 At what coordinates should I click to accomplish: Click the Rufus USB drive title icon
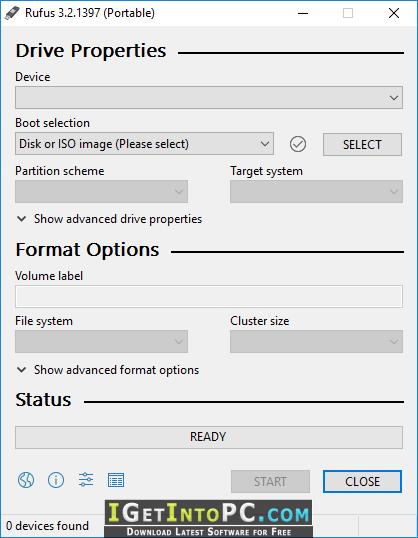[12, 13]
